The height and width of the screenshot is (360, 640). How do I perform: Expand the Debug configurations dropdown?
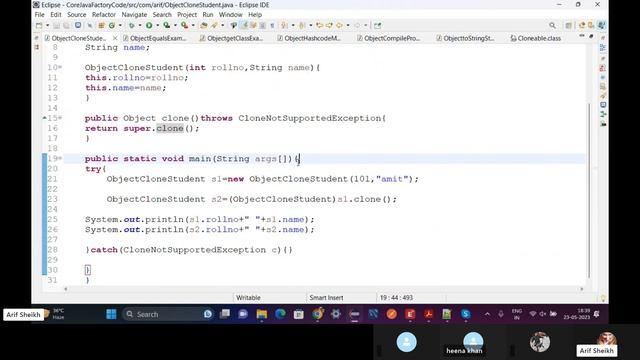140,25
